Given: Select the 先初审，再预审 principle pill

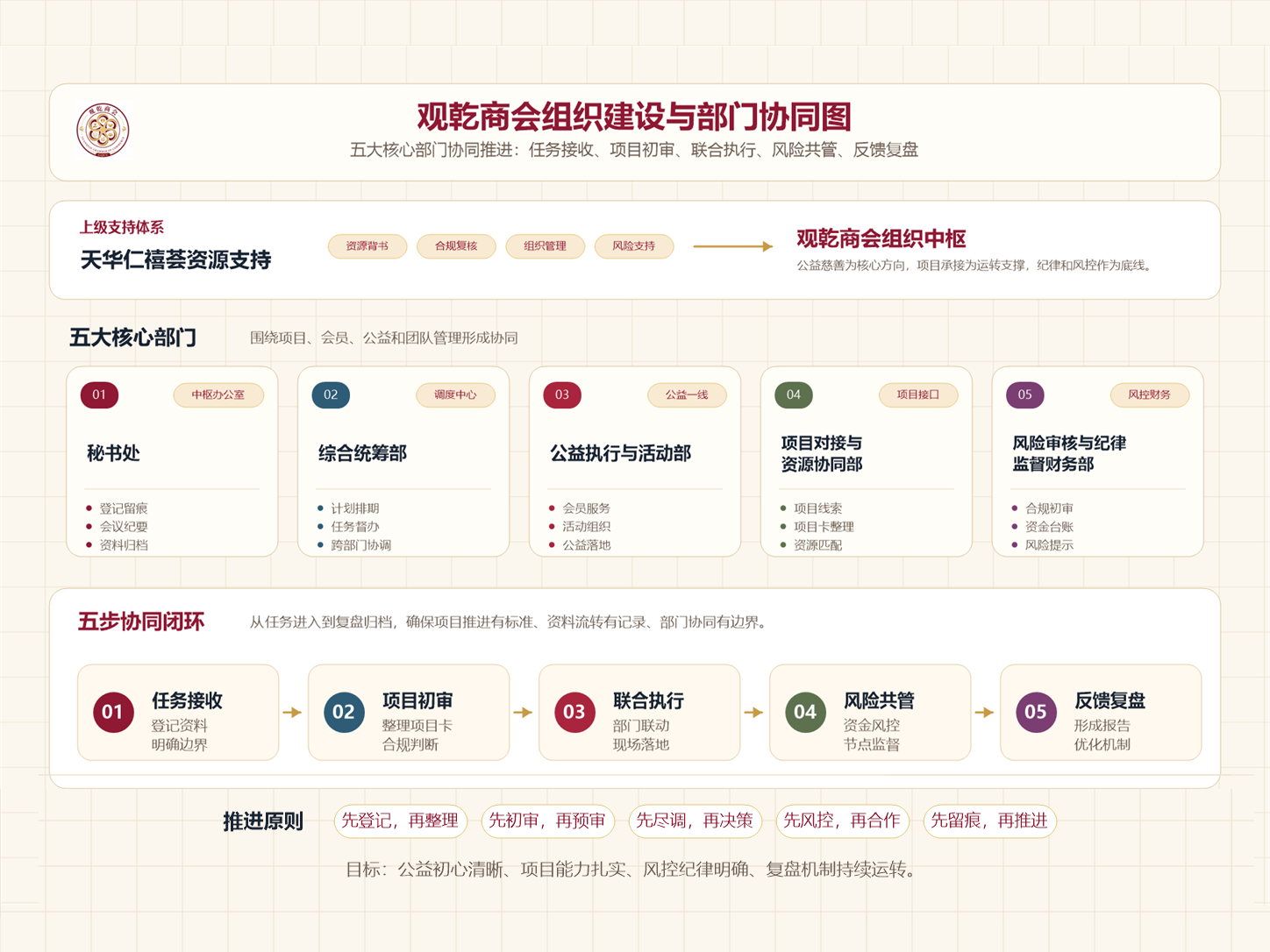Looking at the screenshot, I should pos(547,821).
